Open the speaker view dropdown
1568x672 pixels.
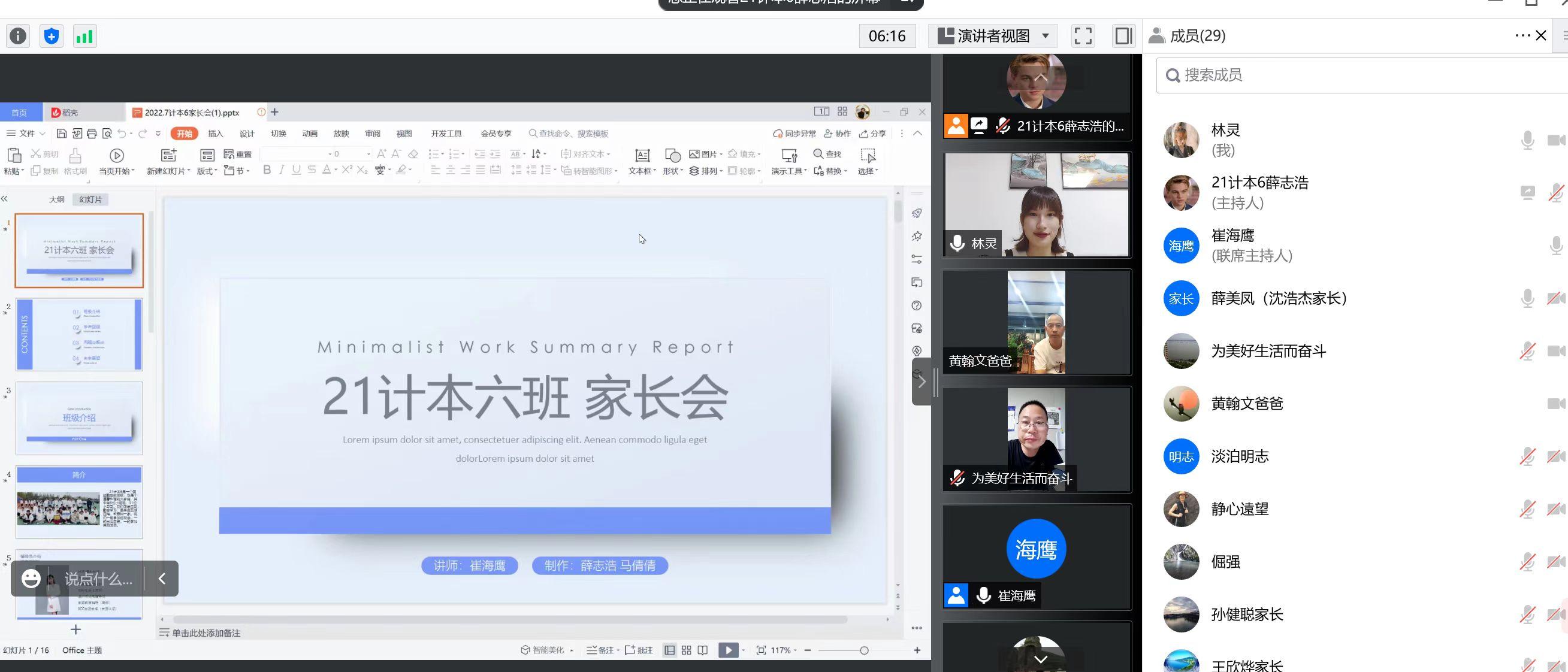pyautogui.click(x=993, y=36)
